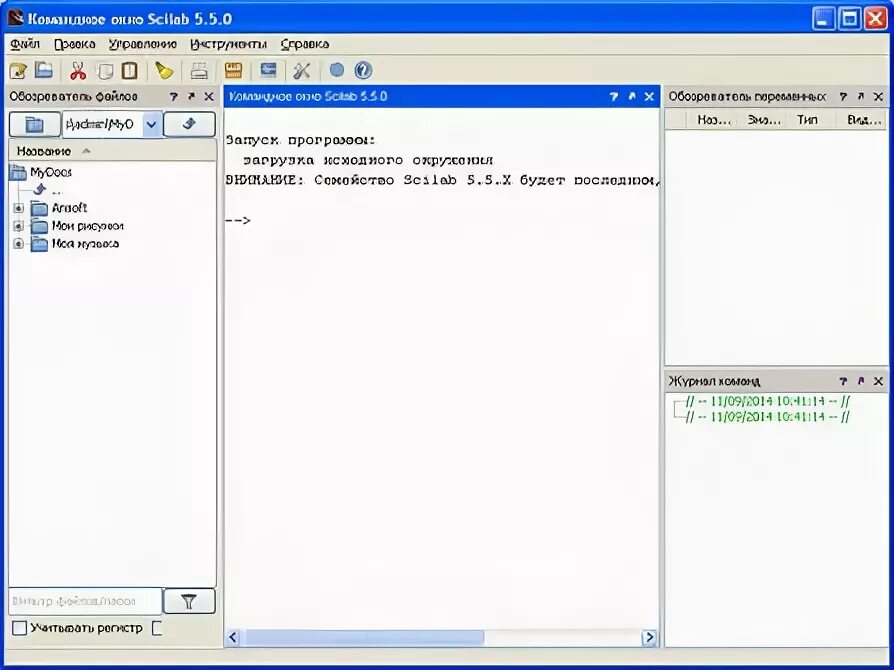Open the Инструменты menu
The width and height of the screenshot is (894, 670).
(229, 44)
